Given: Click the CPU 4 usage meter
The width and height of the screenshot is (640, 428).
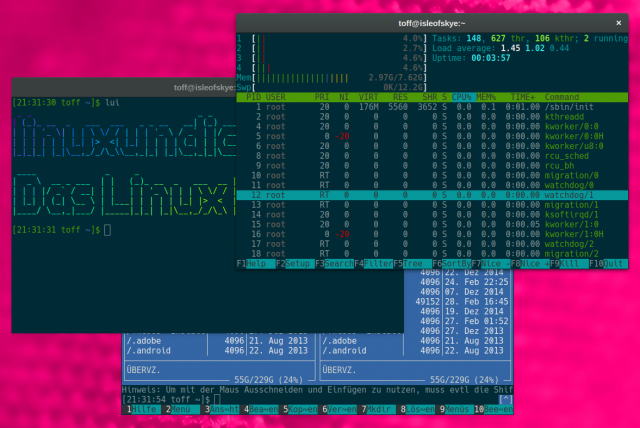Looking at the screenshot, I should point(332,68).
